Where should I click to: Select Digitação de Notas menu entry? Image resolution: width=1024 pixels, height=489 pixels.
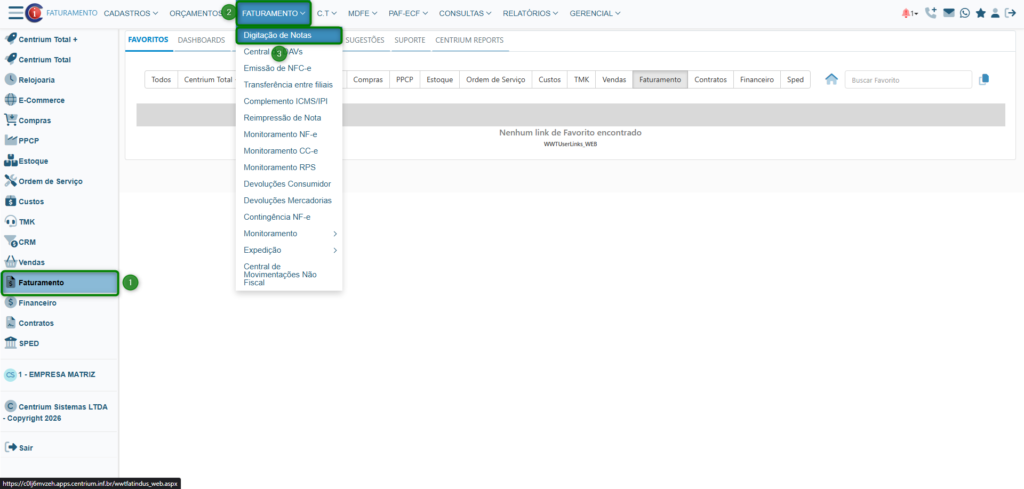pyautogui.click(x=277, y=35)
